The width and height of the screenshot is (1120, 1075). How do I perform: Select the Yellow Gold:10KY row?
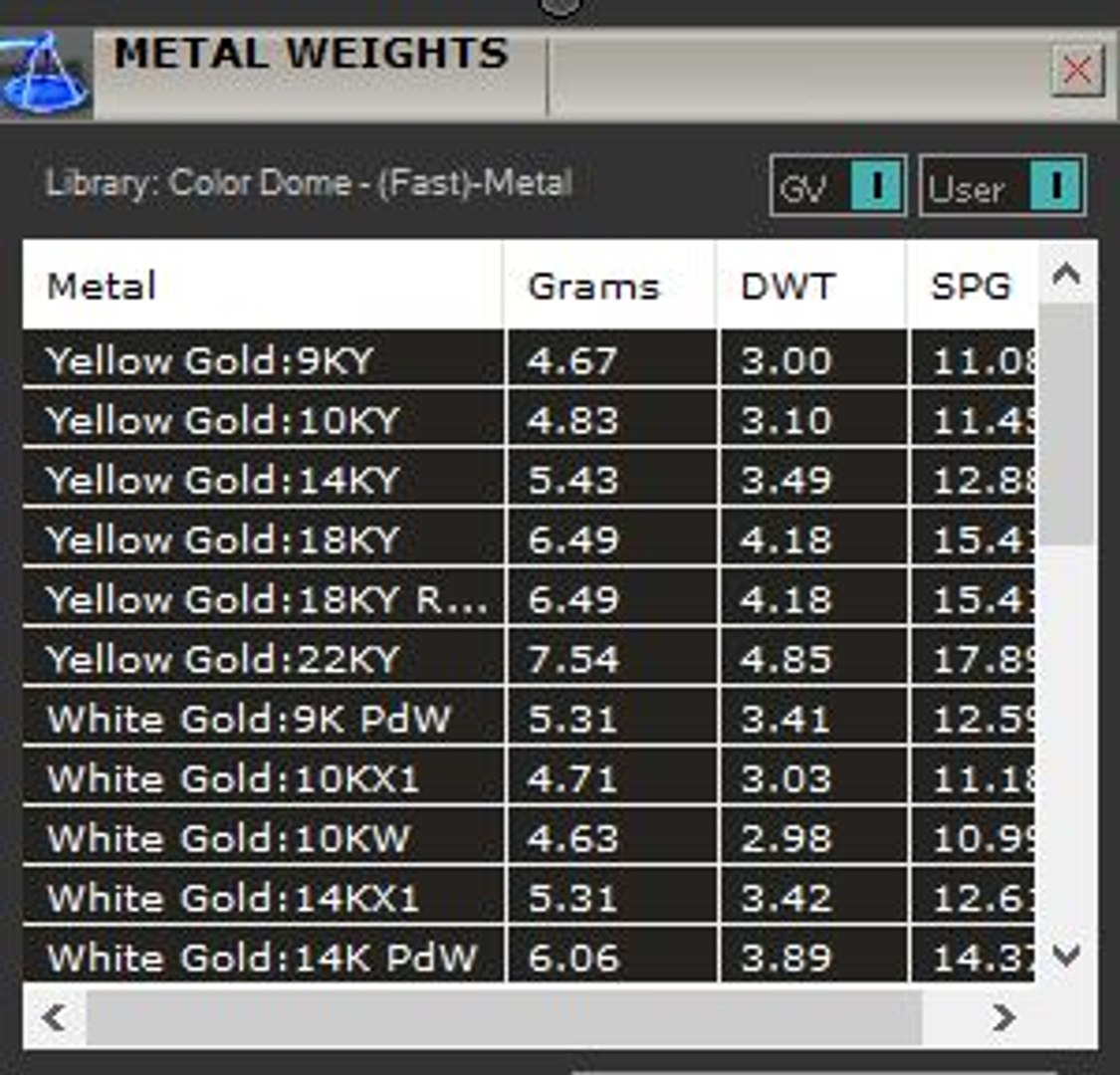[529, 419]
